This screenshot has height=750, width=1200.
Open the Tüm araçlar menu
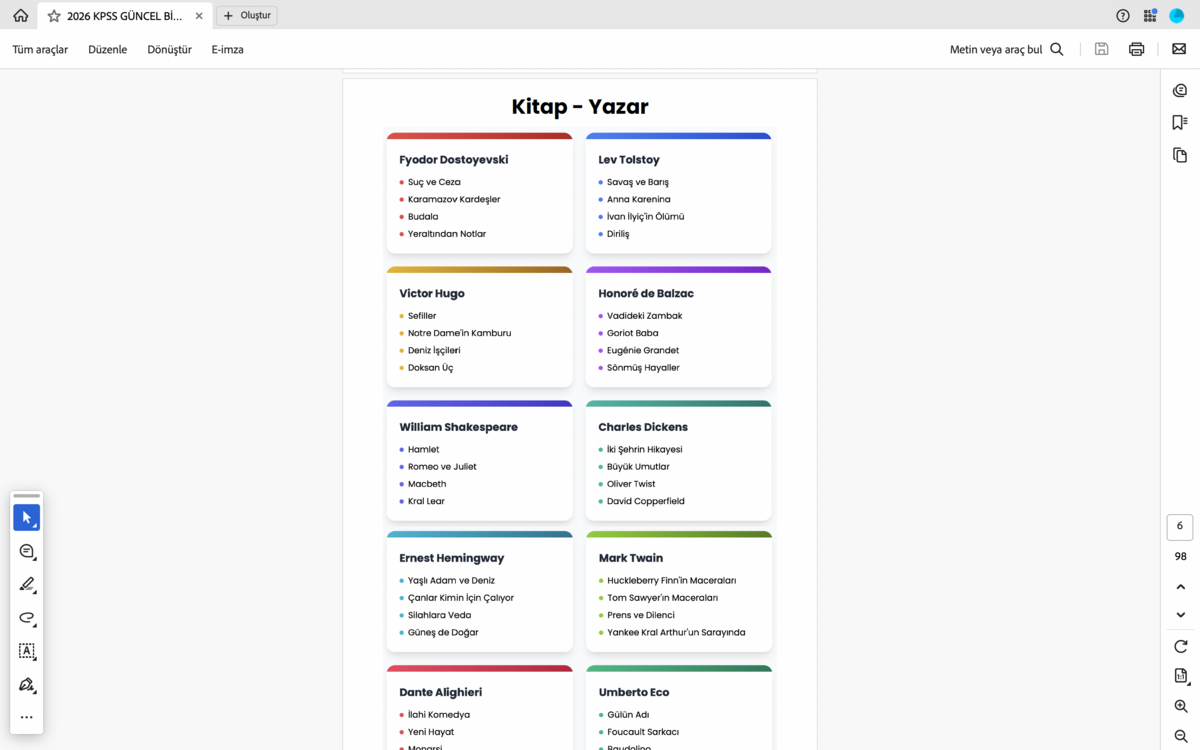pos(40,49)
